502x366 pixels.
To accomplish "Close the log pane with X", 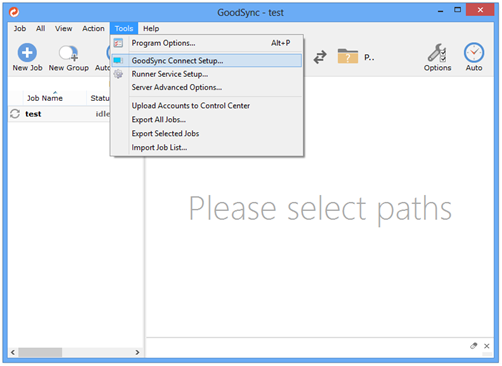I will pyautogui.click(x=487, y=346).
